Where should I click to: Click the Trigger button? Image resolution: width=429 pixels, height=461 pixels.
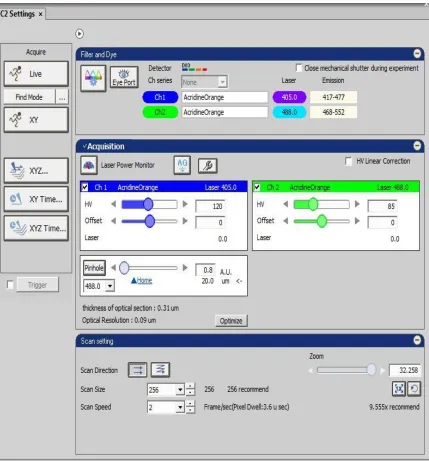pyautogui.click(x=37, y=285)
